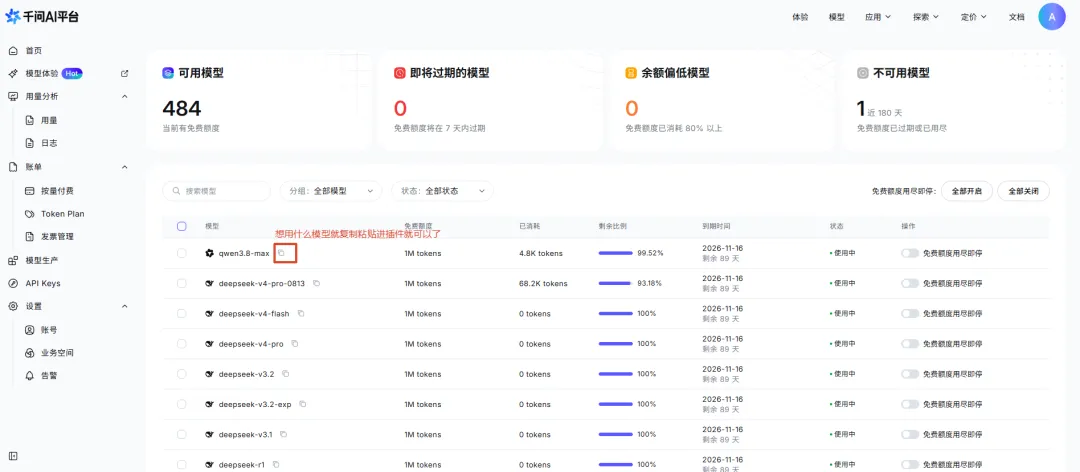Collapse the 用量分析 sidebar section
The width and height of the screenshot is (1080, 472).
(125, 96)
